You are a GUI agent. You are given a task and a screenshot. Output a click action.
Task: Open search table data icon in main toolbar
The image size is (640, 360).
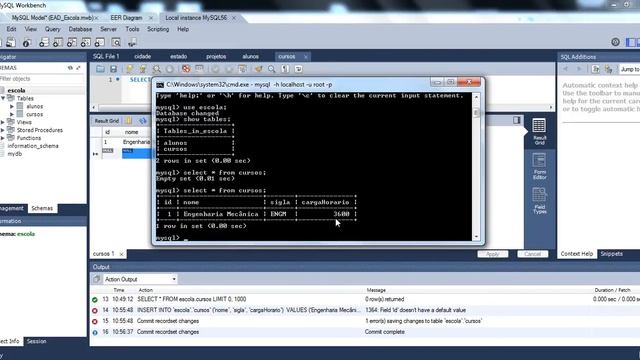tap(116, 42)
